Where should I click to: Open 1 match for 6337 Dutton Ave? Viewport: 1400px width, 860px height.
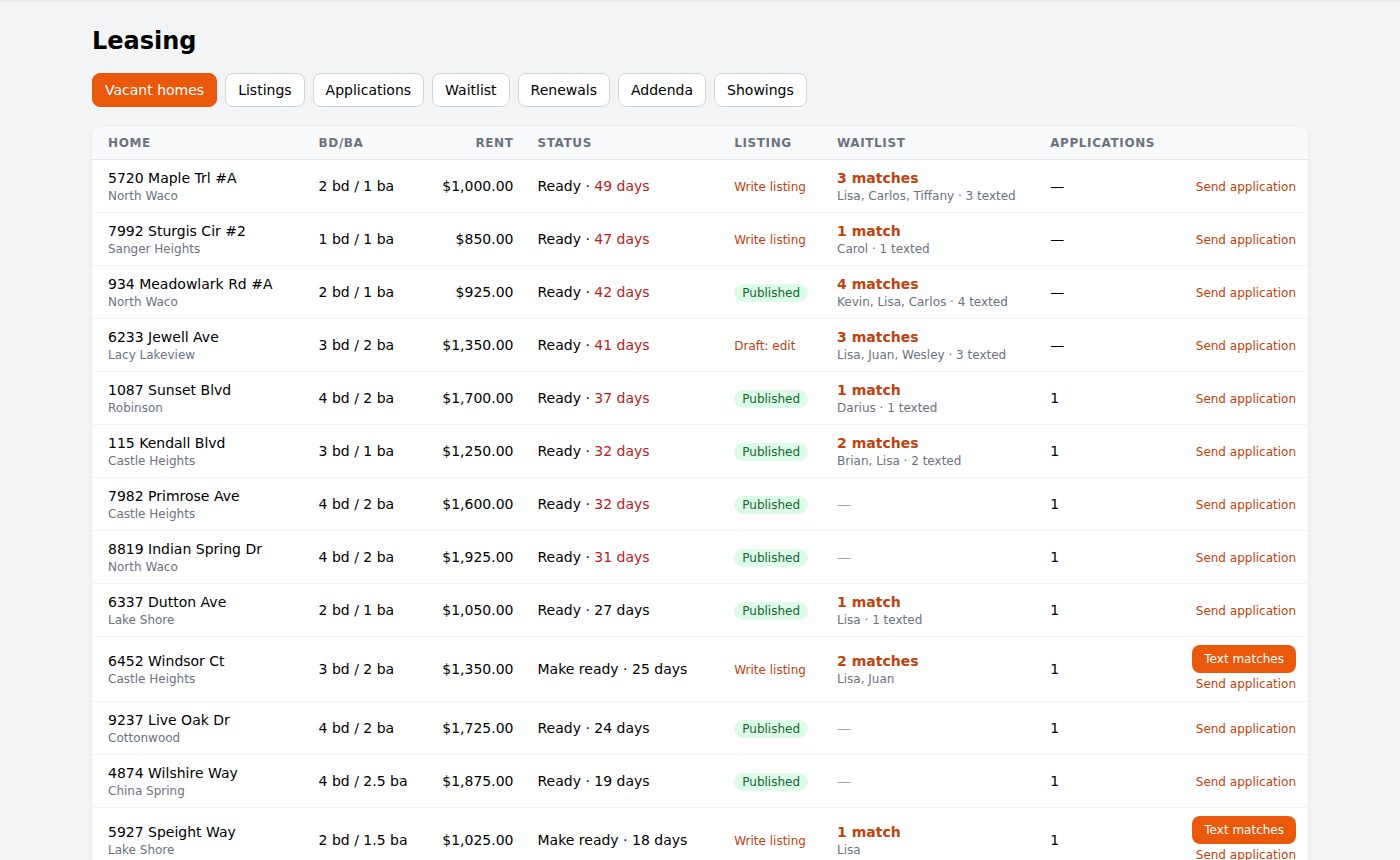tap(868, 602)
